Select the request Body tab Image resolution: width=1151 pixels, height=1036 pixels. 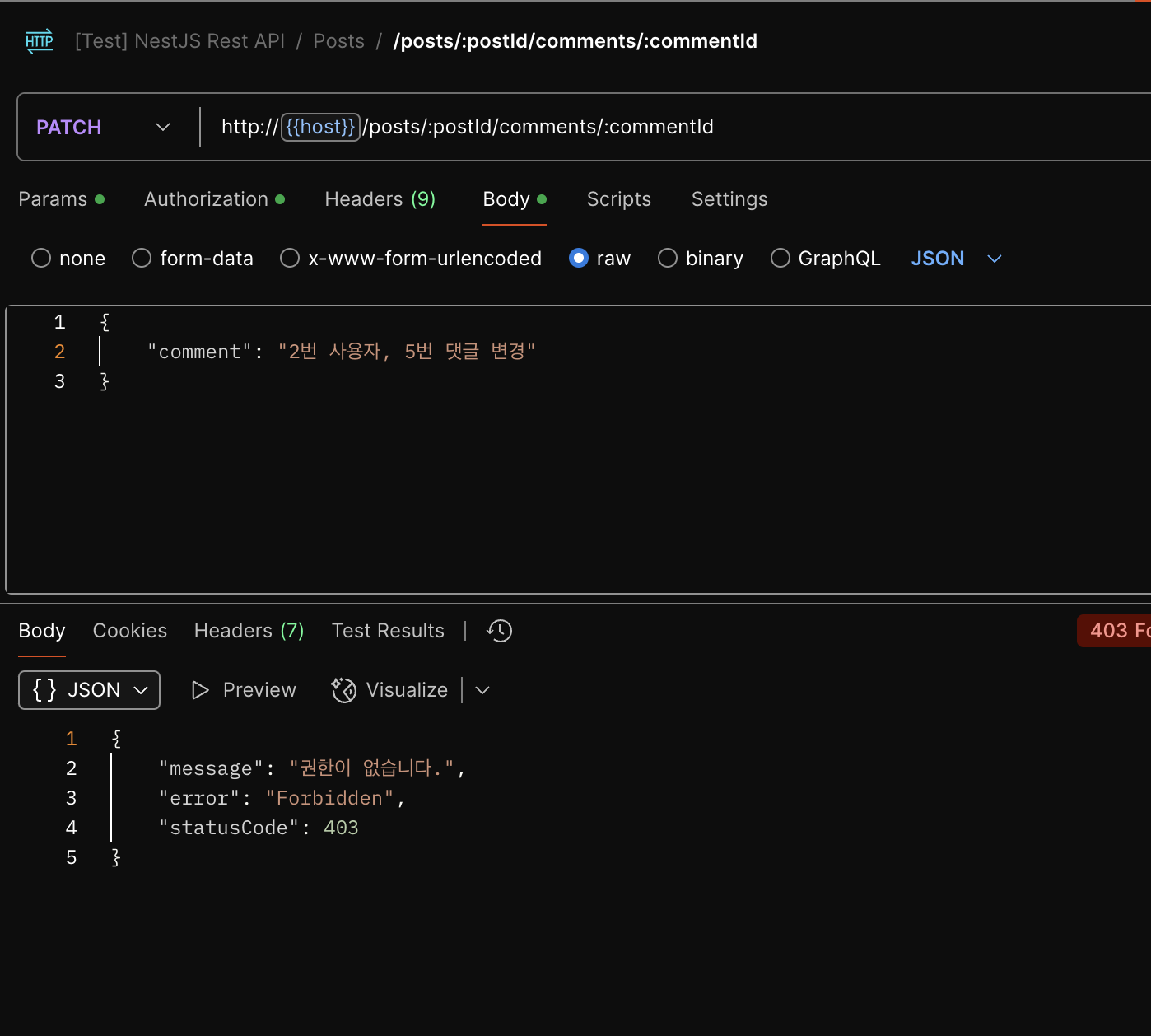tap(515, 199)
